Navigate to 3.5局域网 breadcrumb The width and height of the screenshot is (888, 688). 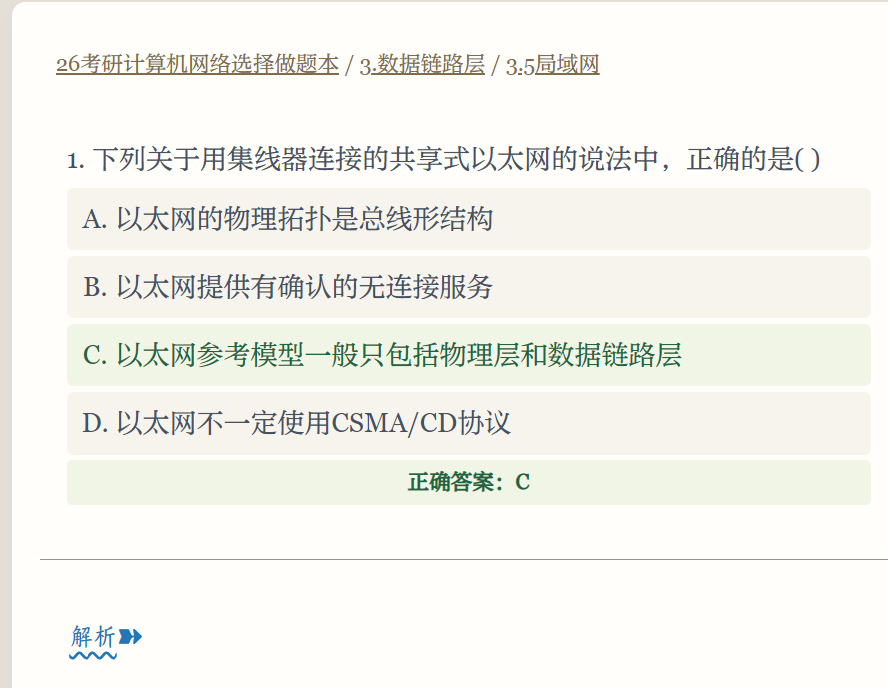(x=552, y=65)
